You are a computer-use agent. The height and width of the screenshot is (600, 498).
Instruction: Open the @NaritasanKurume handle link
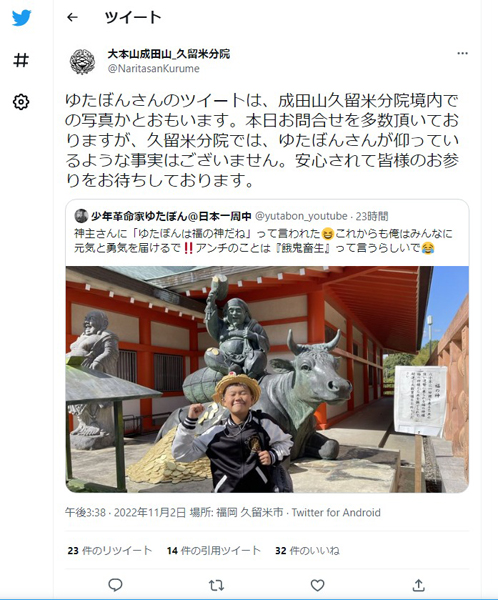[x=153, y=68]
